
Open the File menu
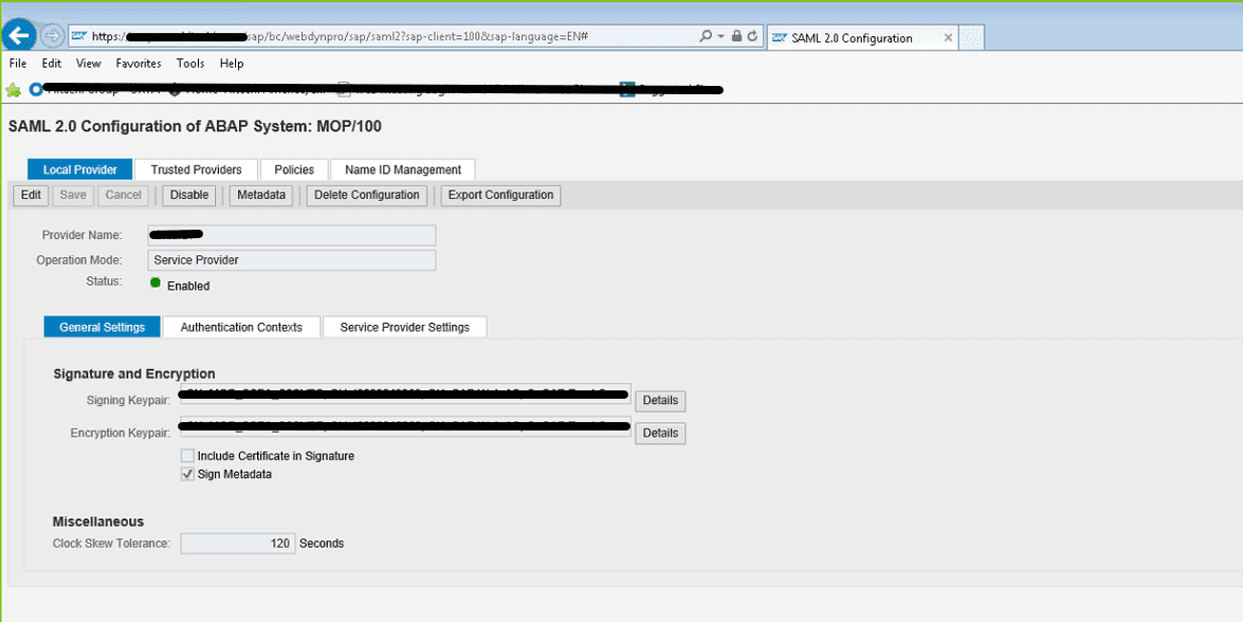coord(18,63)
